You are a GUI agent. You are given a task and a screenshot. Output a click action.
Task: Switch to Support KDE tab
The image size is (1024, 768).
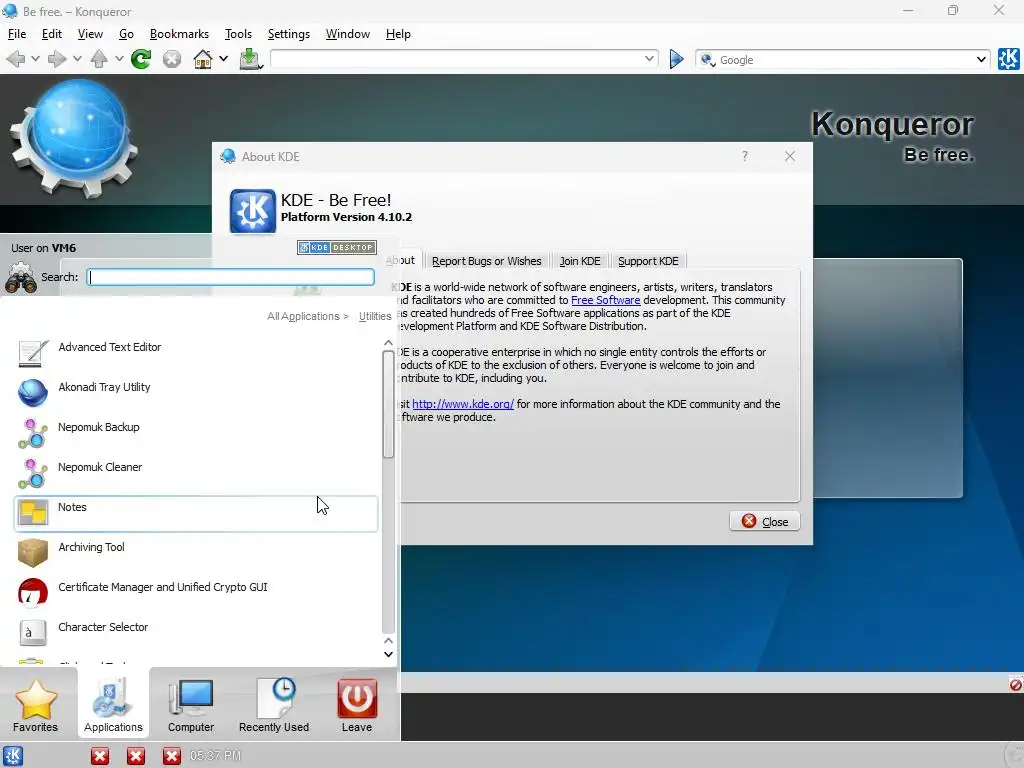point(648,261)
